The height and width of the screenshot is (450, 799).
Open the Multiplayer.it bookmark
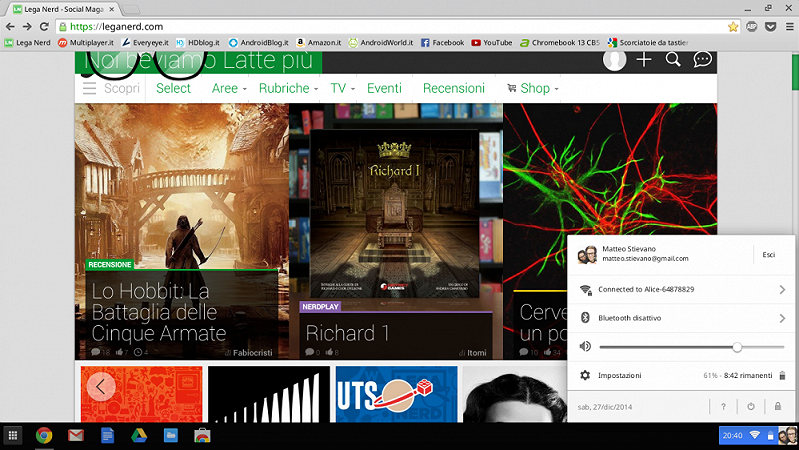click(x=86, y=43)
